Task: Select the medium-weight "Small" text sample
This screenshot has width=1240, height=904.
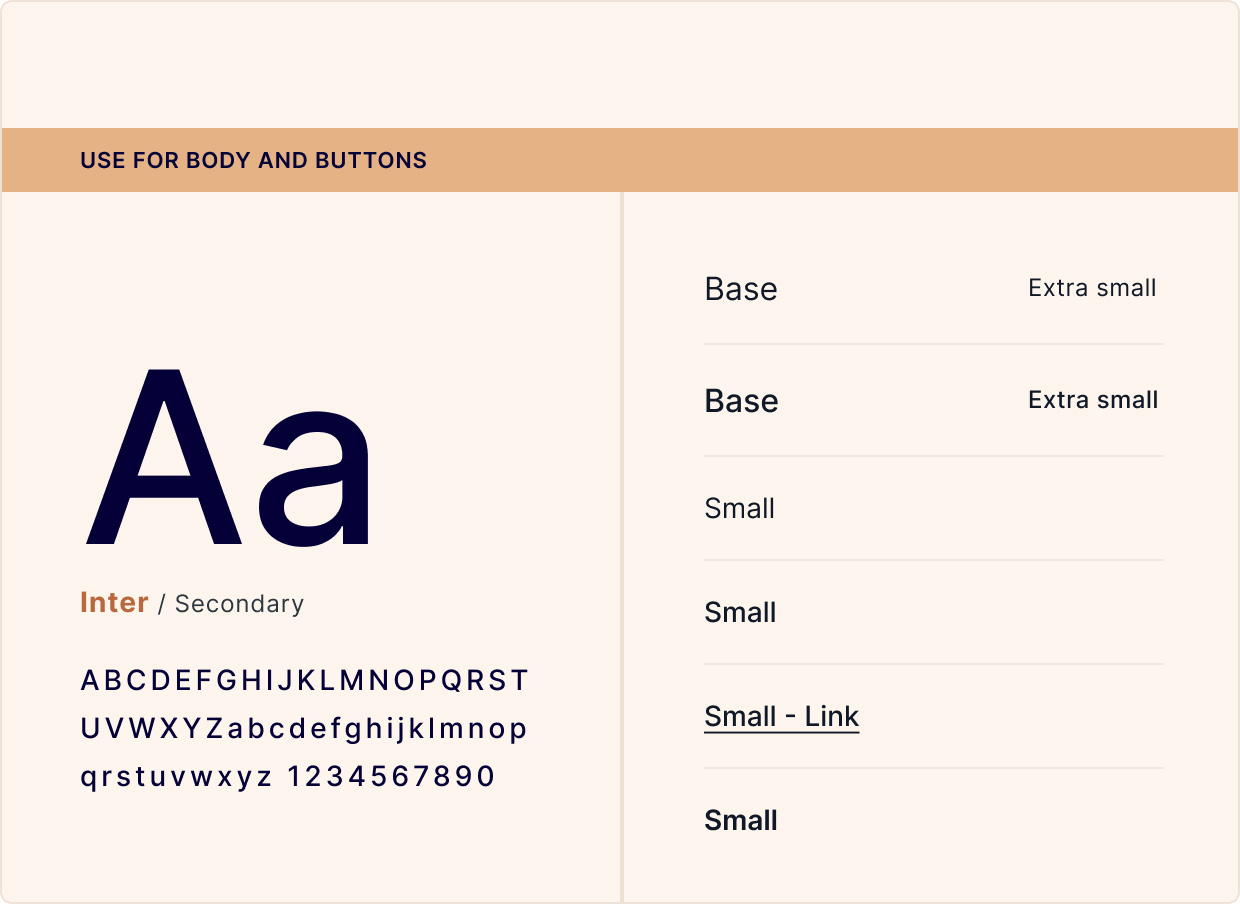Action: click(x=740, y=613)
